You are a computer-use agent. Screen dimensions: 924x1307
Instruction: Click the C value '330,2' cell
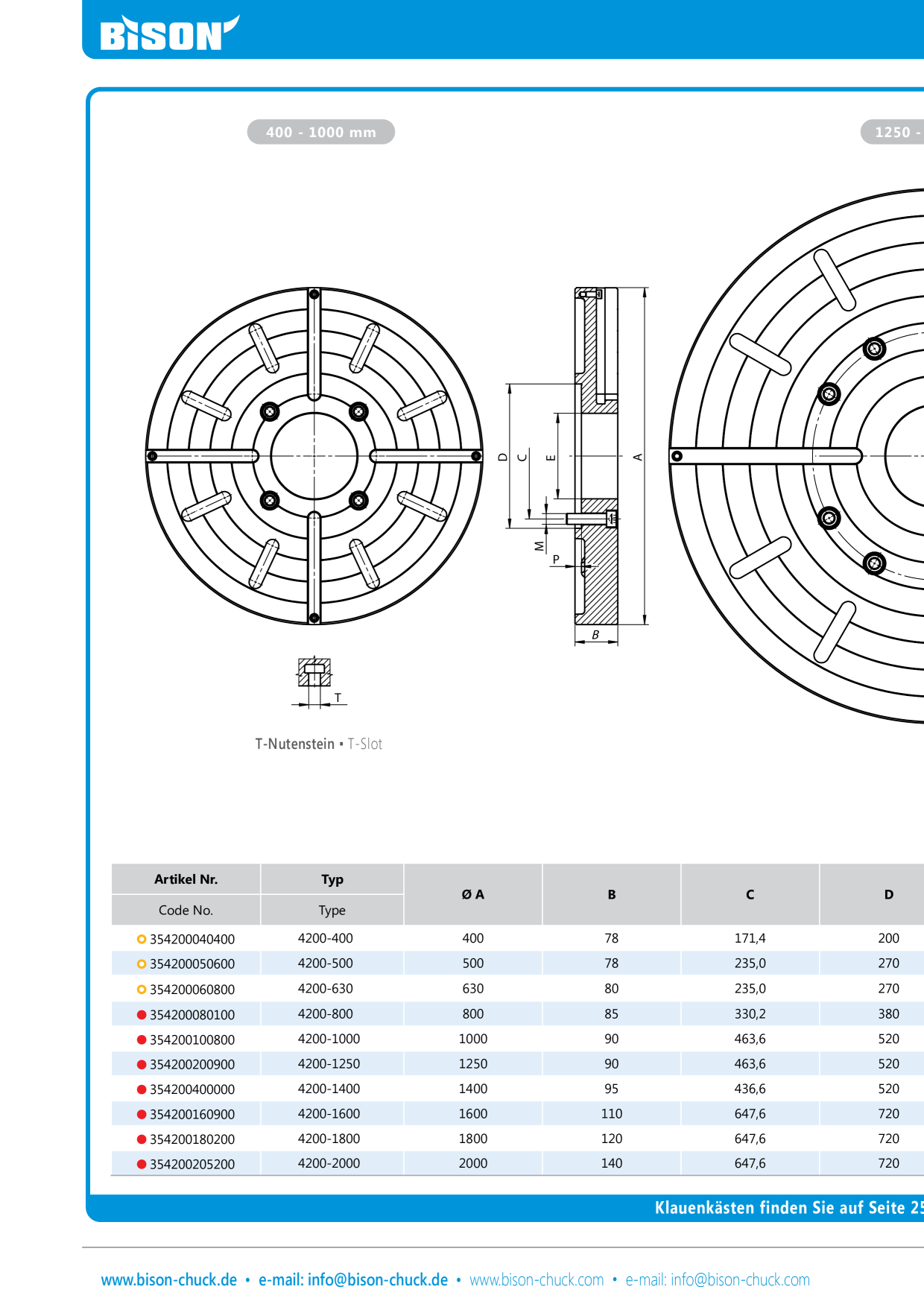pyautogui.click(x=750, y=1013)
